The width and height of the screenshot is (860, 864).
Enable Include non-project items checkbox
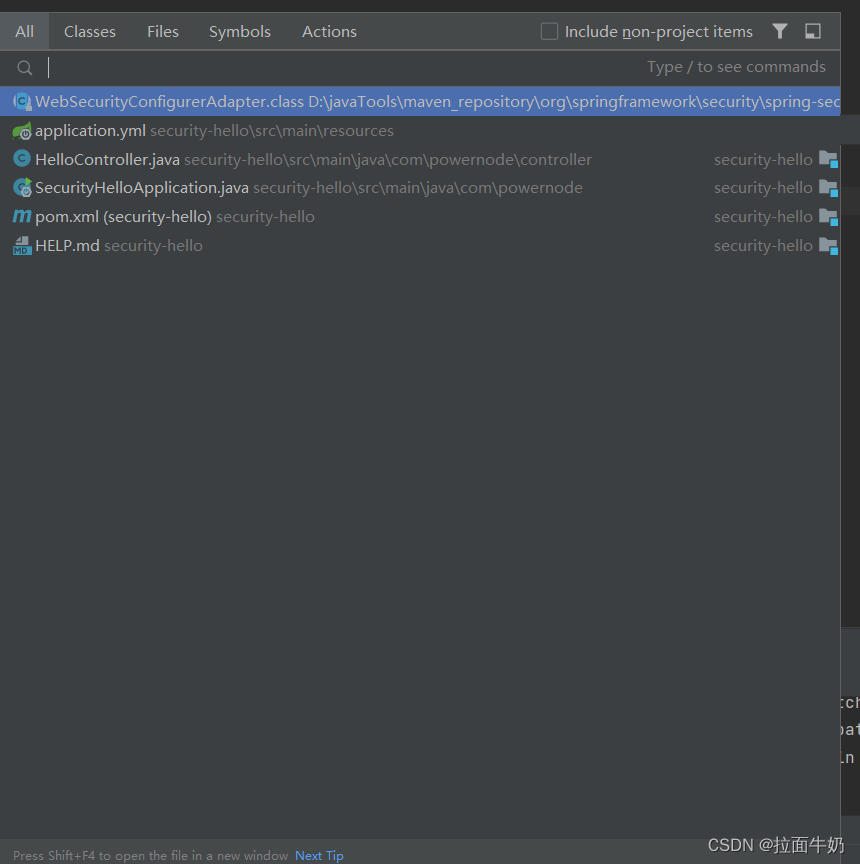point(549,31)
